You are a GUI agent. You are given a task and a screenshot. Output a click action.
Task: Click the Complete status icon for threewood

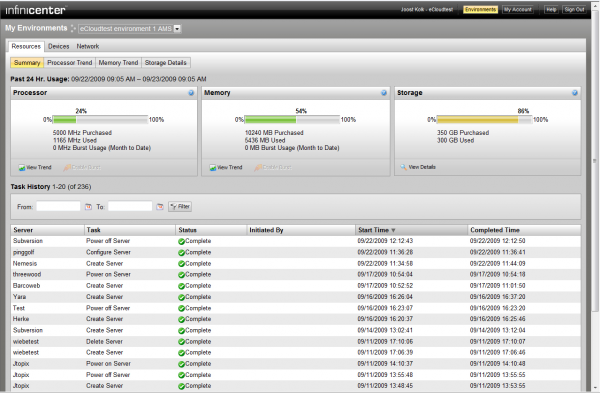tap(181, 275)
